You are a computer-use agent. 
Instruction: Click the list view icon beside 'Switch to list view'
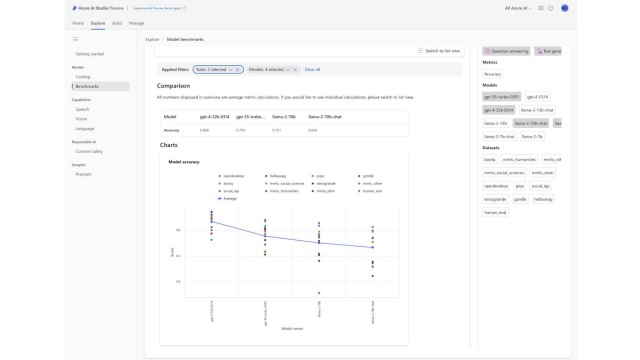tap(420, 51)
